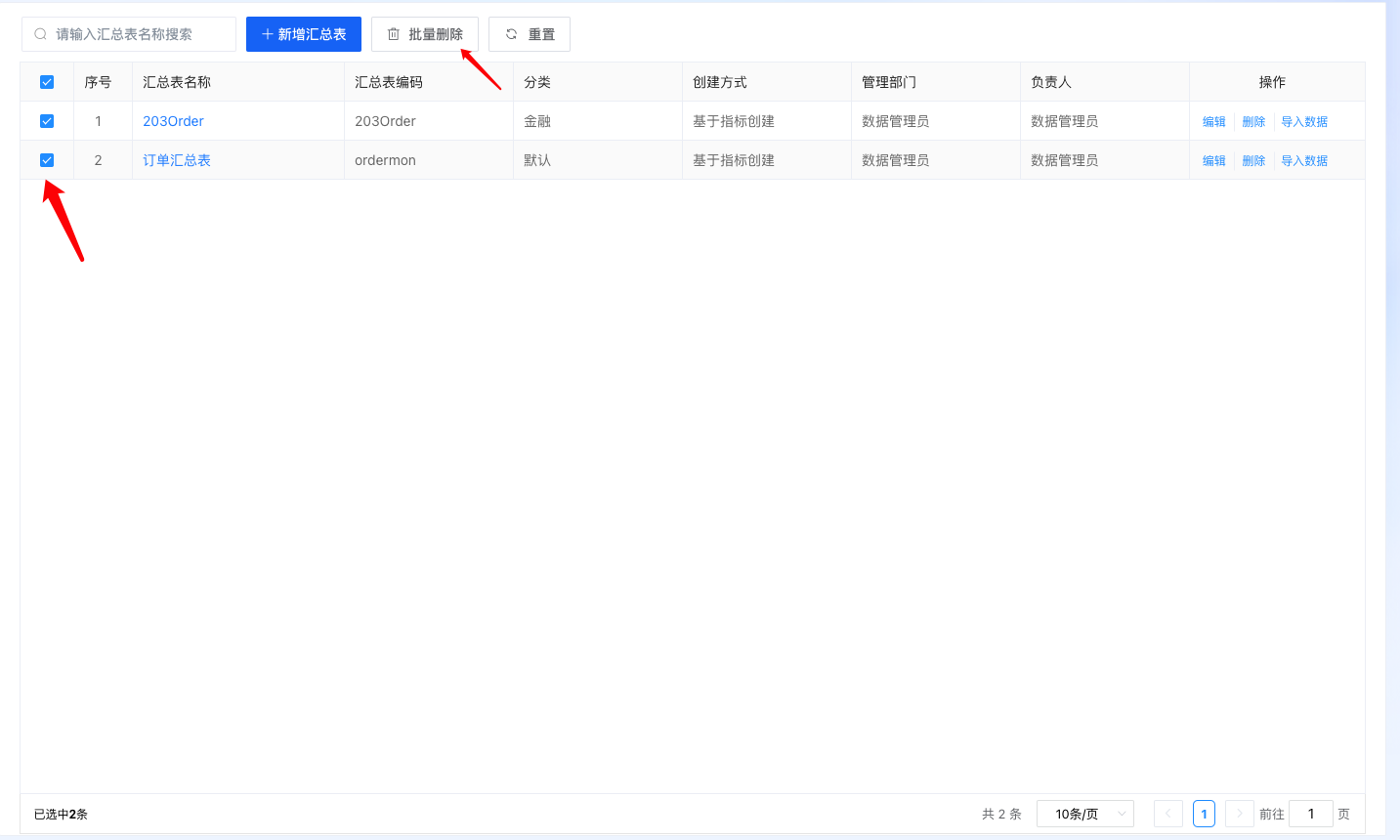
Task: Uncheck the 订单汇总表 row checkbox
Action: pos(47,160)
